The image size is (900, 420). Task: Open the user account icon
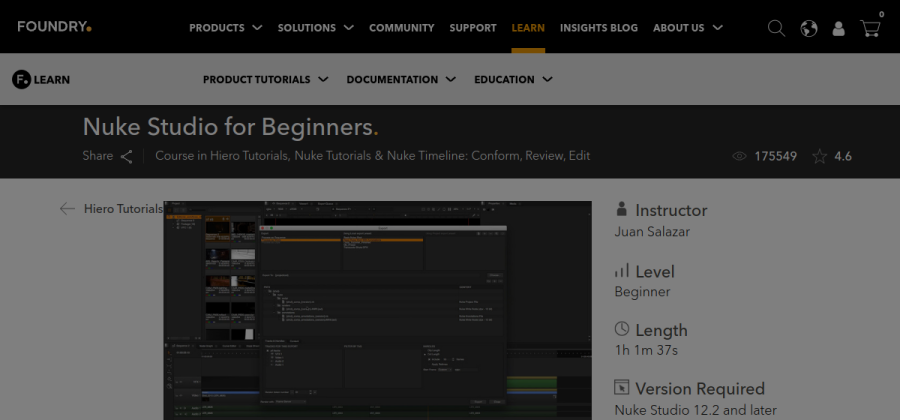point(839,28)
